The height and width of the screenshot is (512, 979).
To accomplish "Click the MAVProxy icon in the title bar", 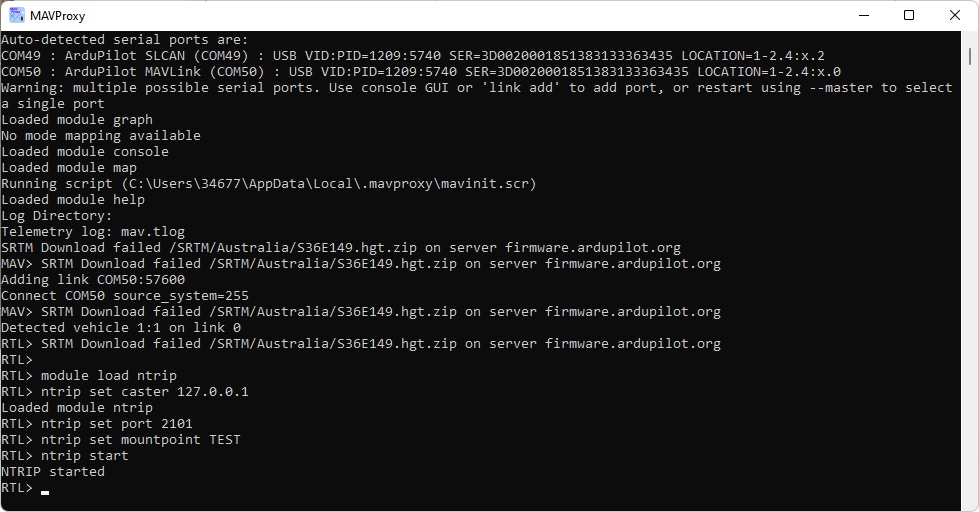I will pos(17,15).
